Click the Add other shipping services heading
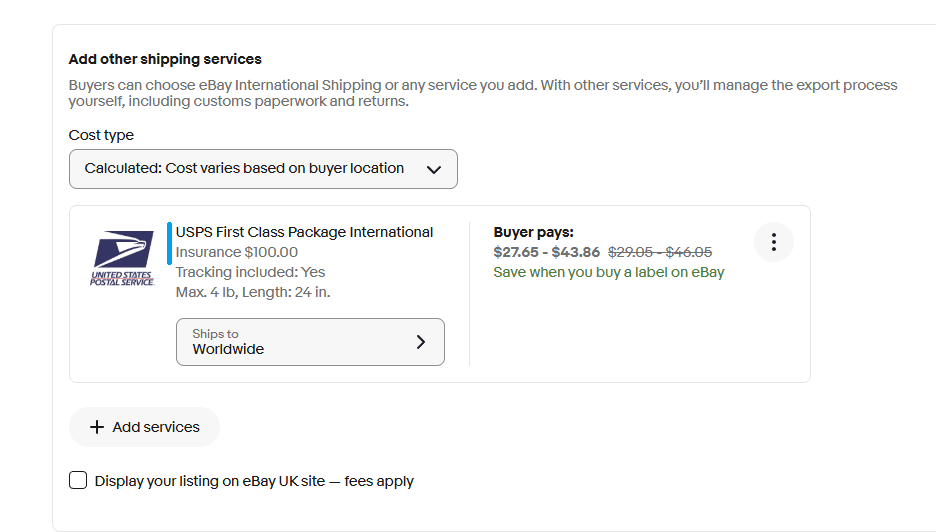936x532 pixels. click(165, 59)
